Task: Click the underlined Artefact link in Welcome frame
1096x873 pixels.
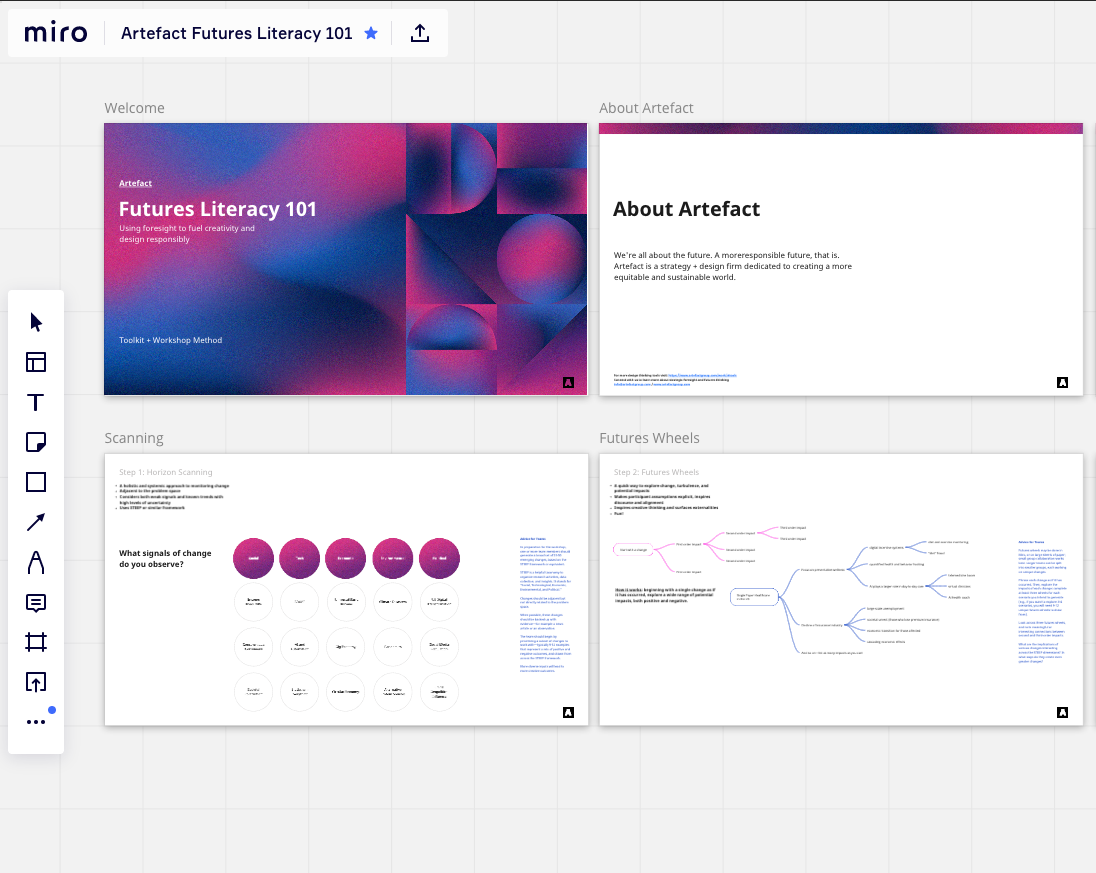Action: point(136,183)
